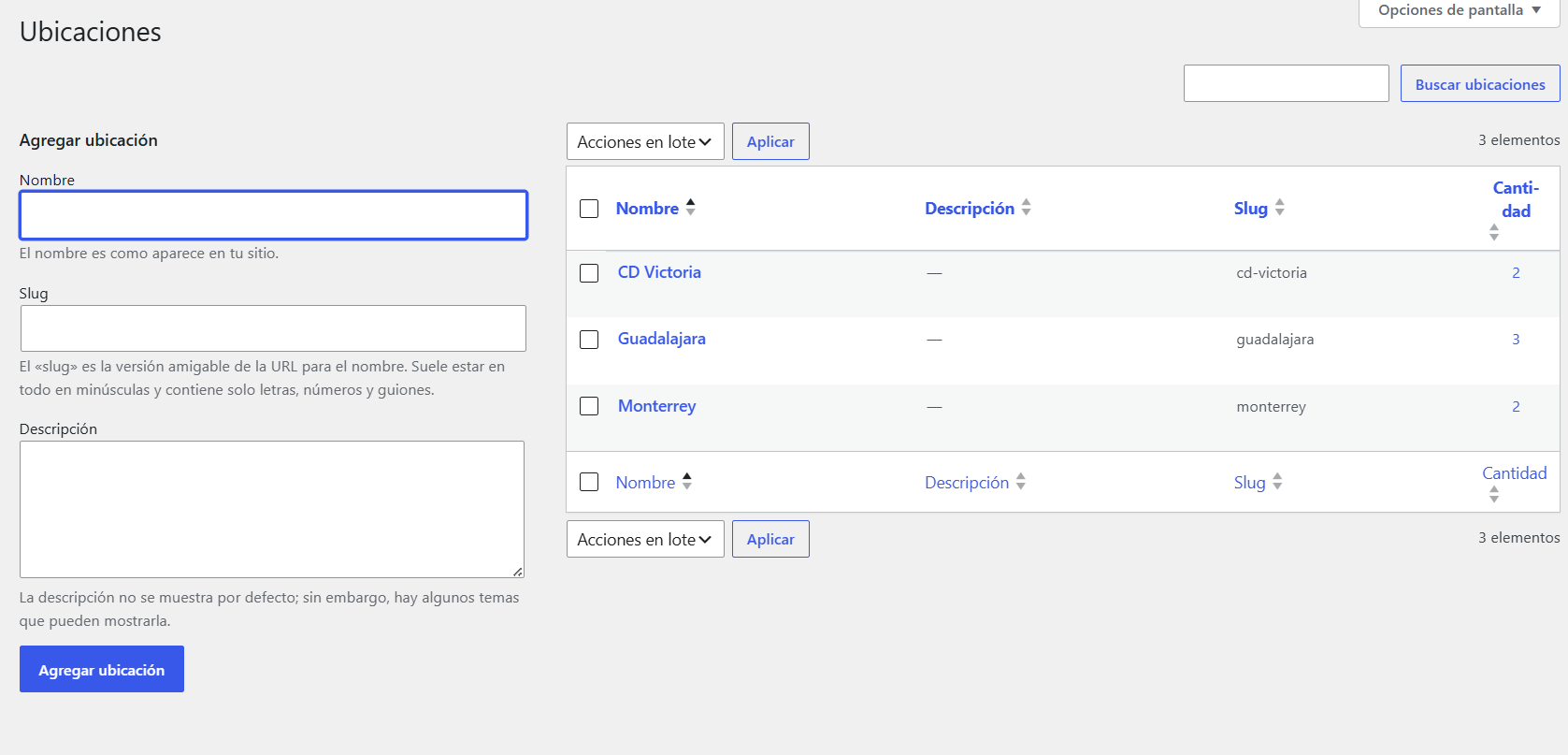Open the Guadalajara location link
The image size is (1568, 755).
pyautogui.click(x=662, y=339)
